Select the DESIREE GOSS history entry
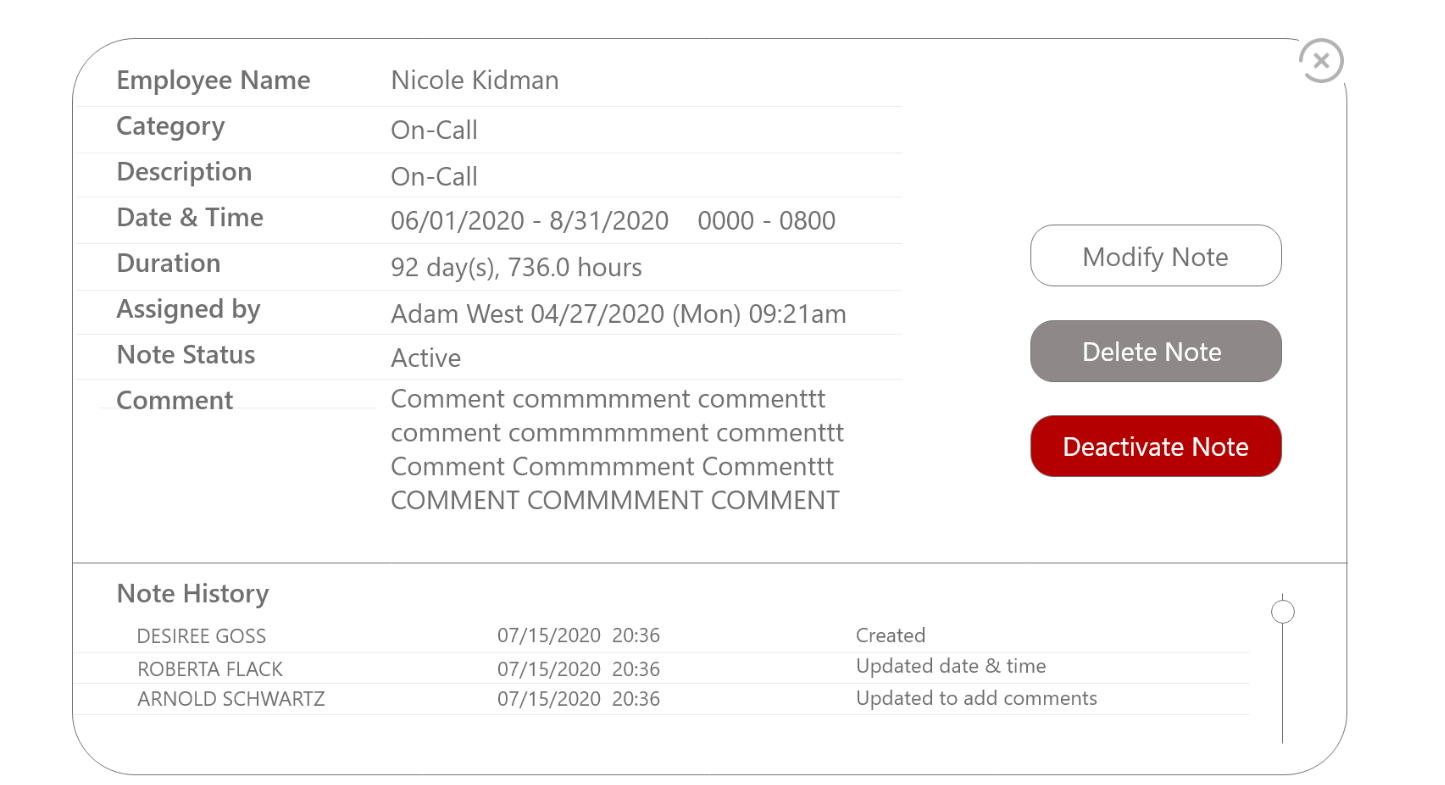 [201, 636]
